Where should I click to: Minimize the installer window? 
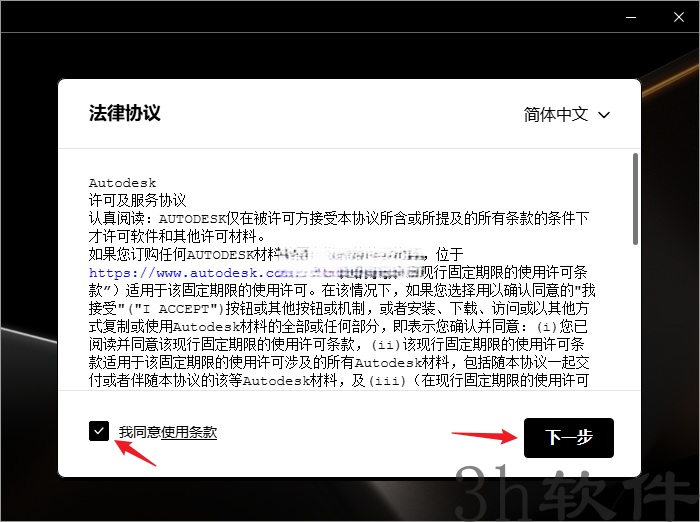click(631, 17)
